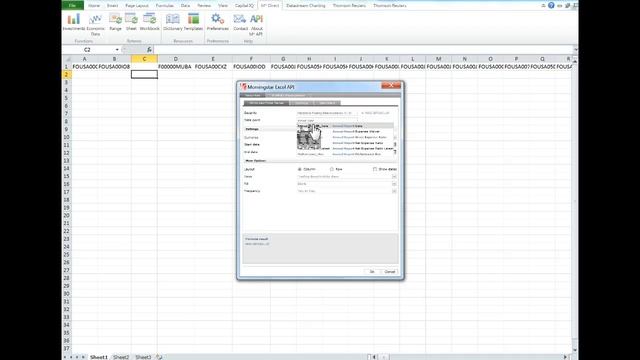This screenshot has height=360, width=640.
Task: Open the Frequency dropdown in dialog
Action: click(394, 191)
